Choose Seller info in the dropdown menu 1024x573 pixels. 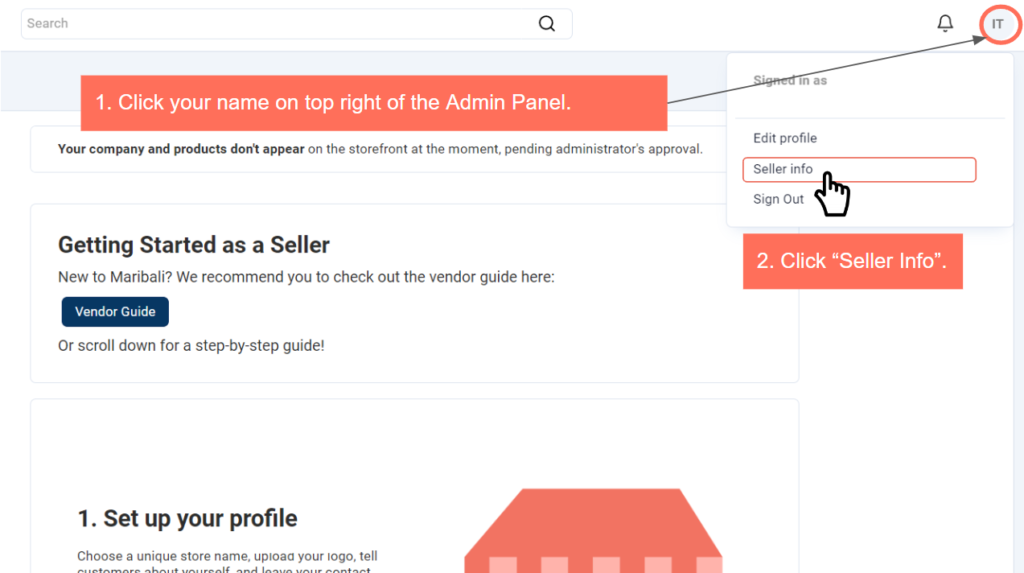tap(783, 169)
